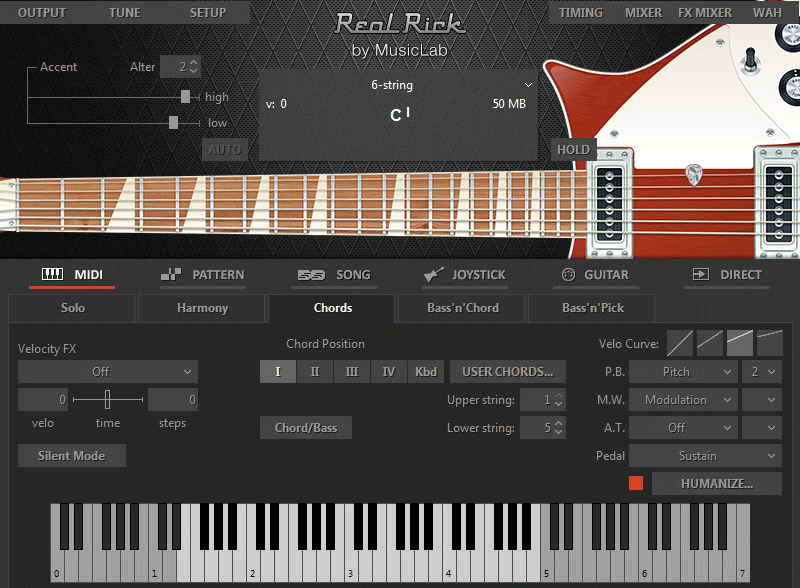
Task: Open the P.B. range dropdown showing 2
Action: (762, 372)
